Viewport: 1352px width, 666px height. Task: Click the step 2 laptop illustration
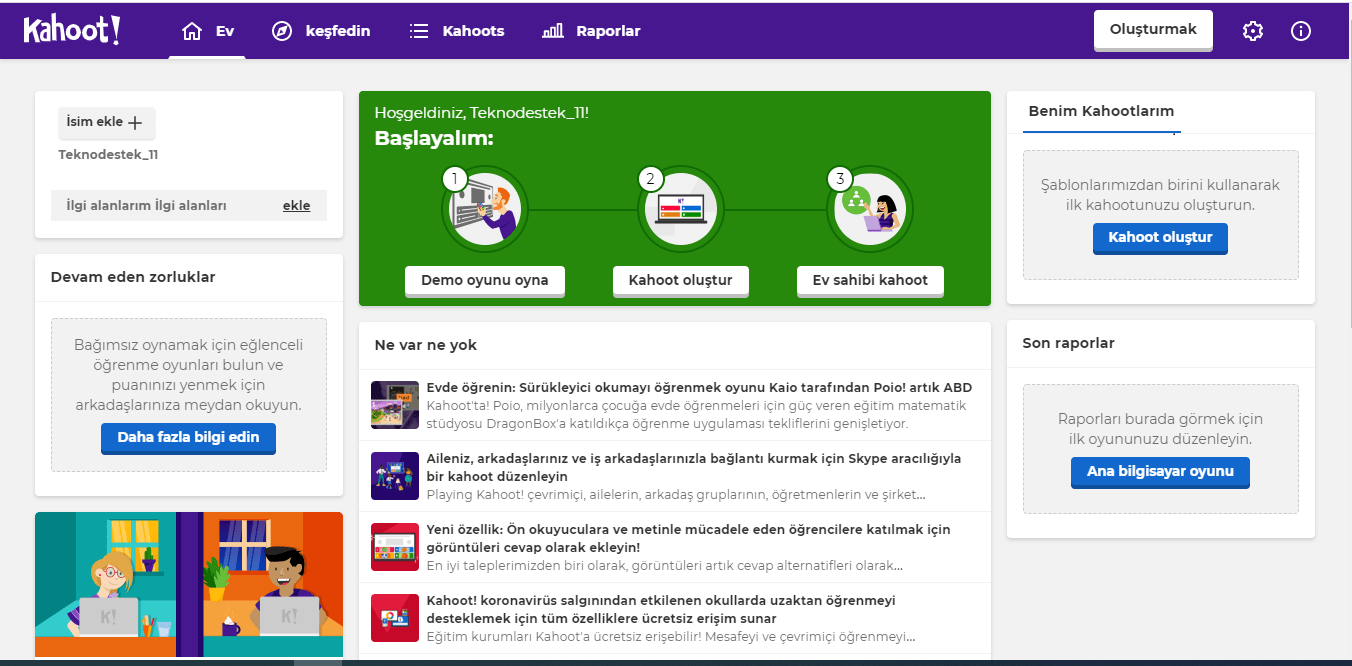click(680, 208)
